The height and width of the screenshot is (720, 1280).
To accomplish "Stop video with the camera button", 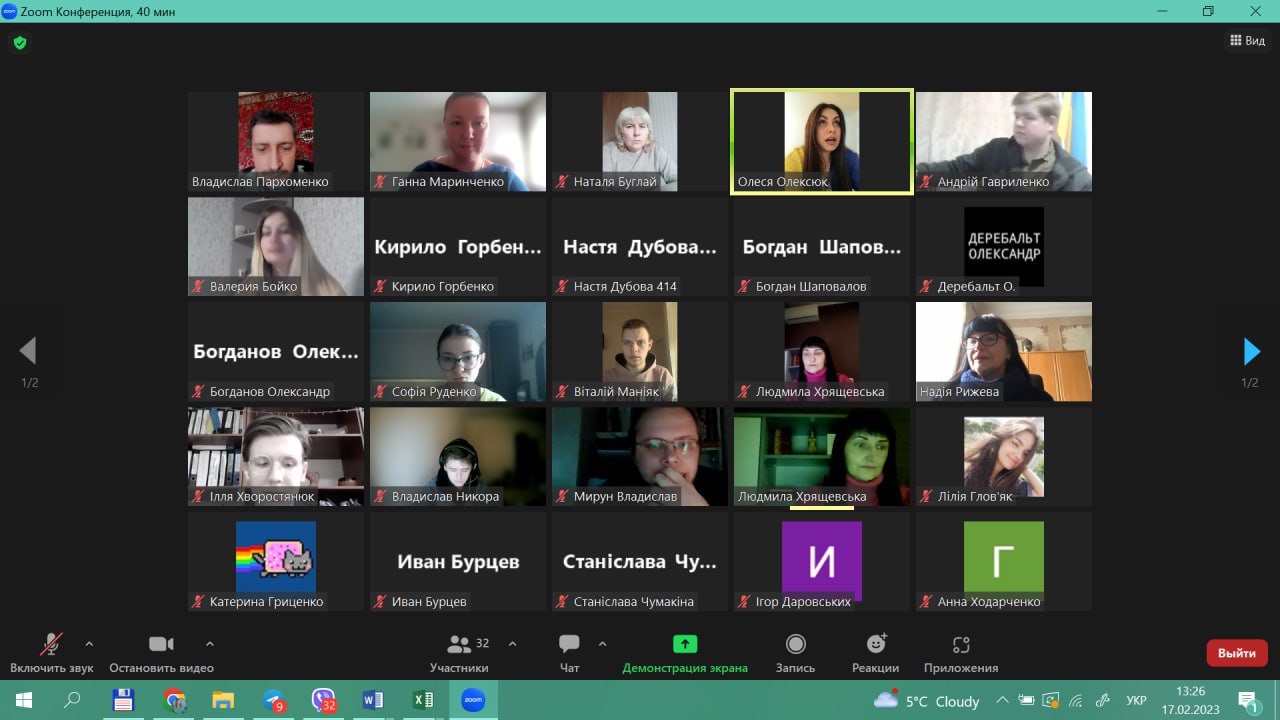I will click(161, 645).
